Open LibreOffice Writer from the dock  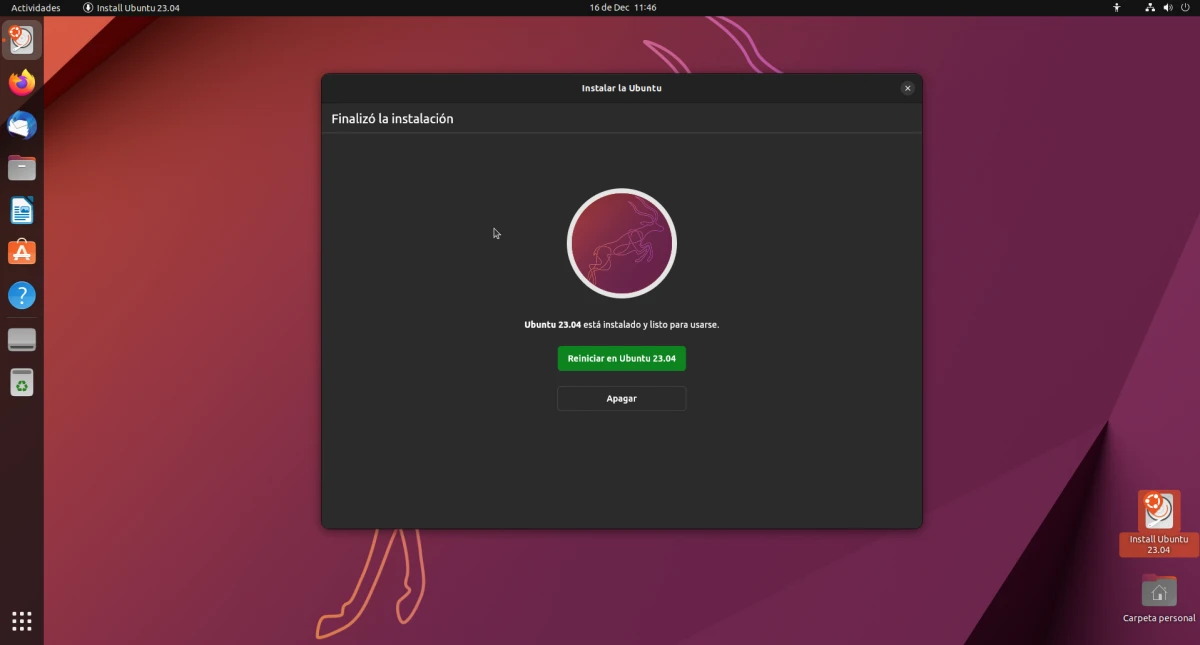[22, 211]
